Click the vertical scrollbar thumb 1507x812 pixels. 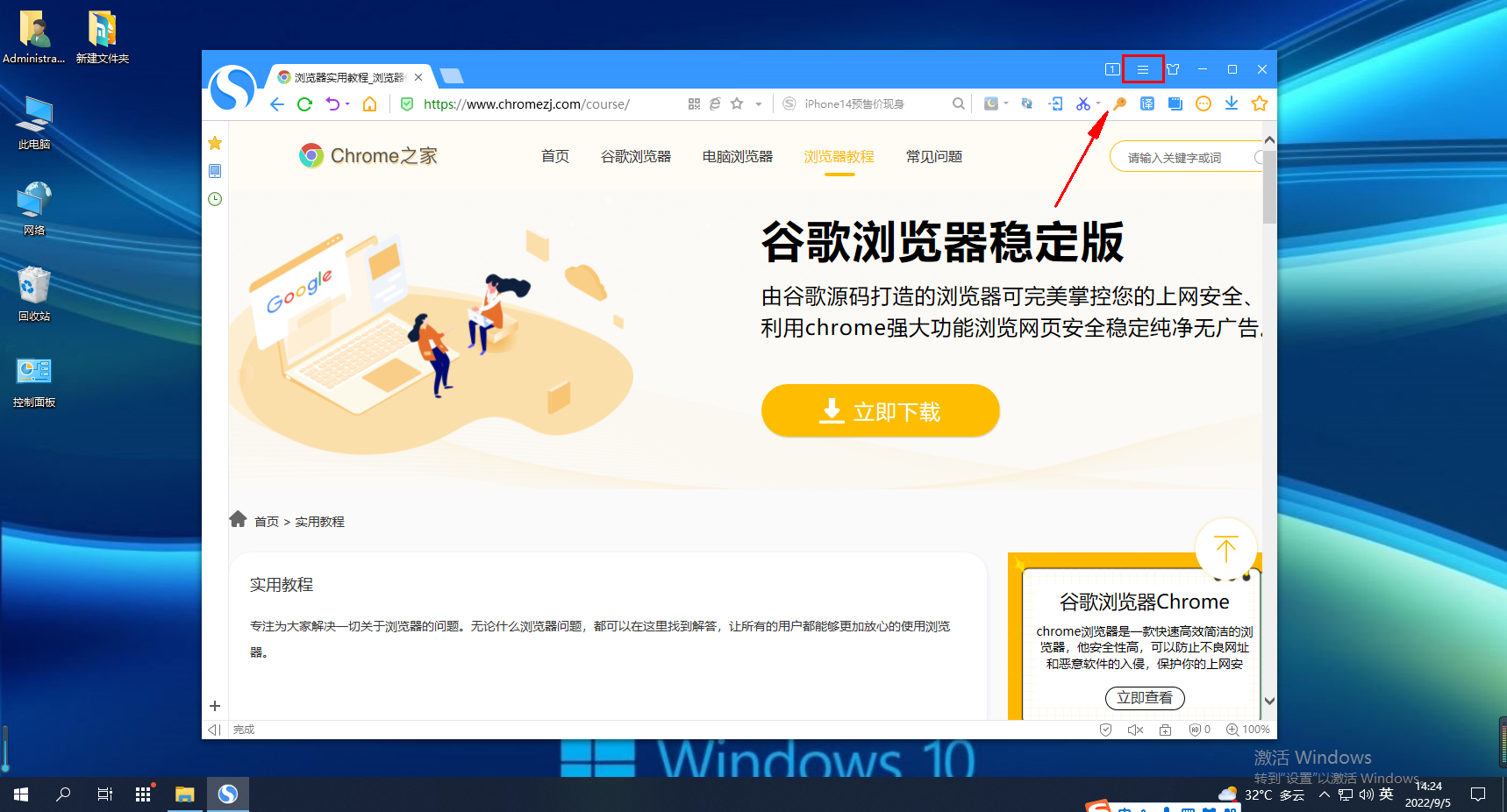(x=1269, y=186)
